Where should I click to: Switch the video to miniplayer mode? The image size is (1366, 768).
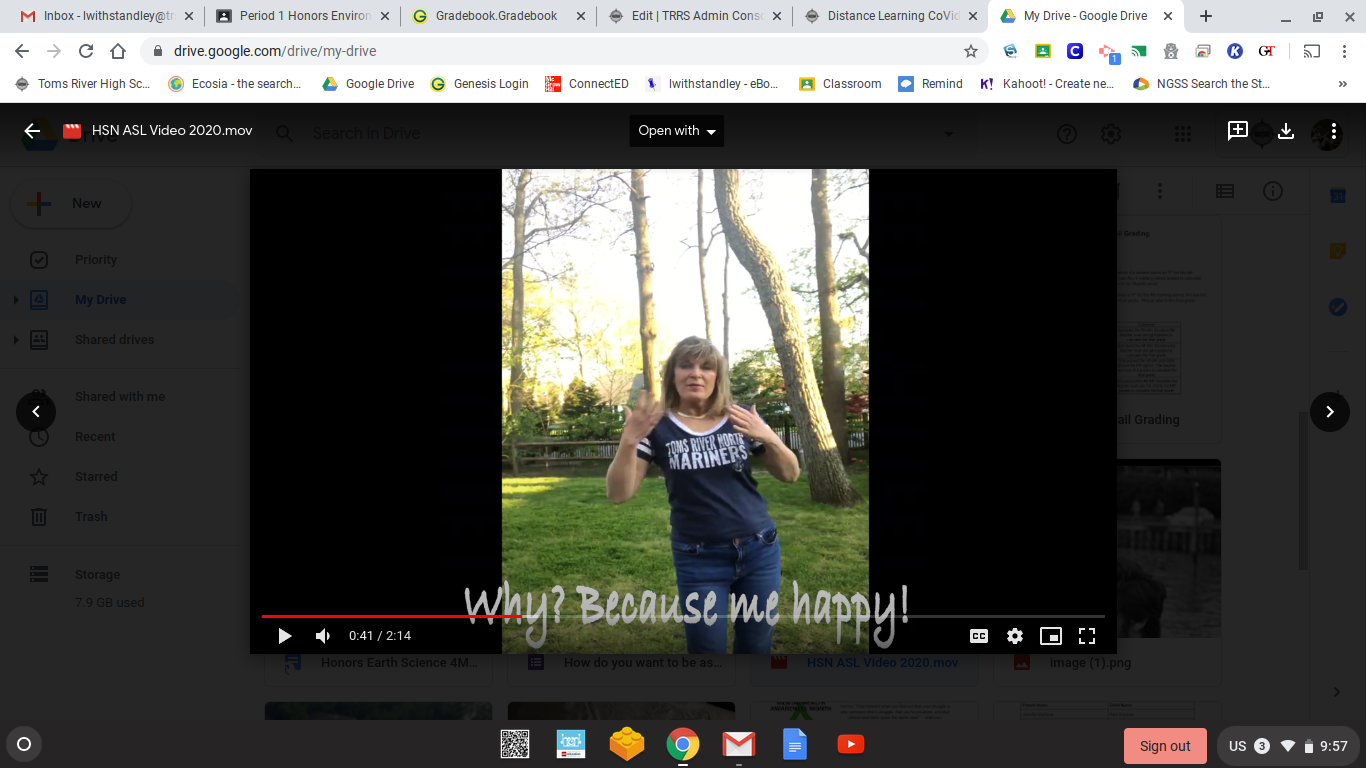pyautogui.click(x=1051, y=636)
